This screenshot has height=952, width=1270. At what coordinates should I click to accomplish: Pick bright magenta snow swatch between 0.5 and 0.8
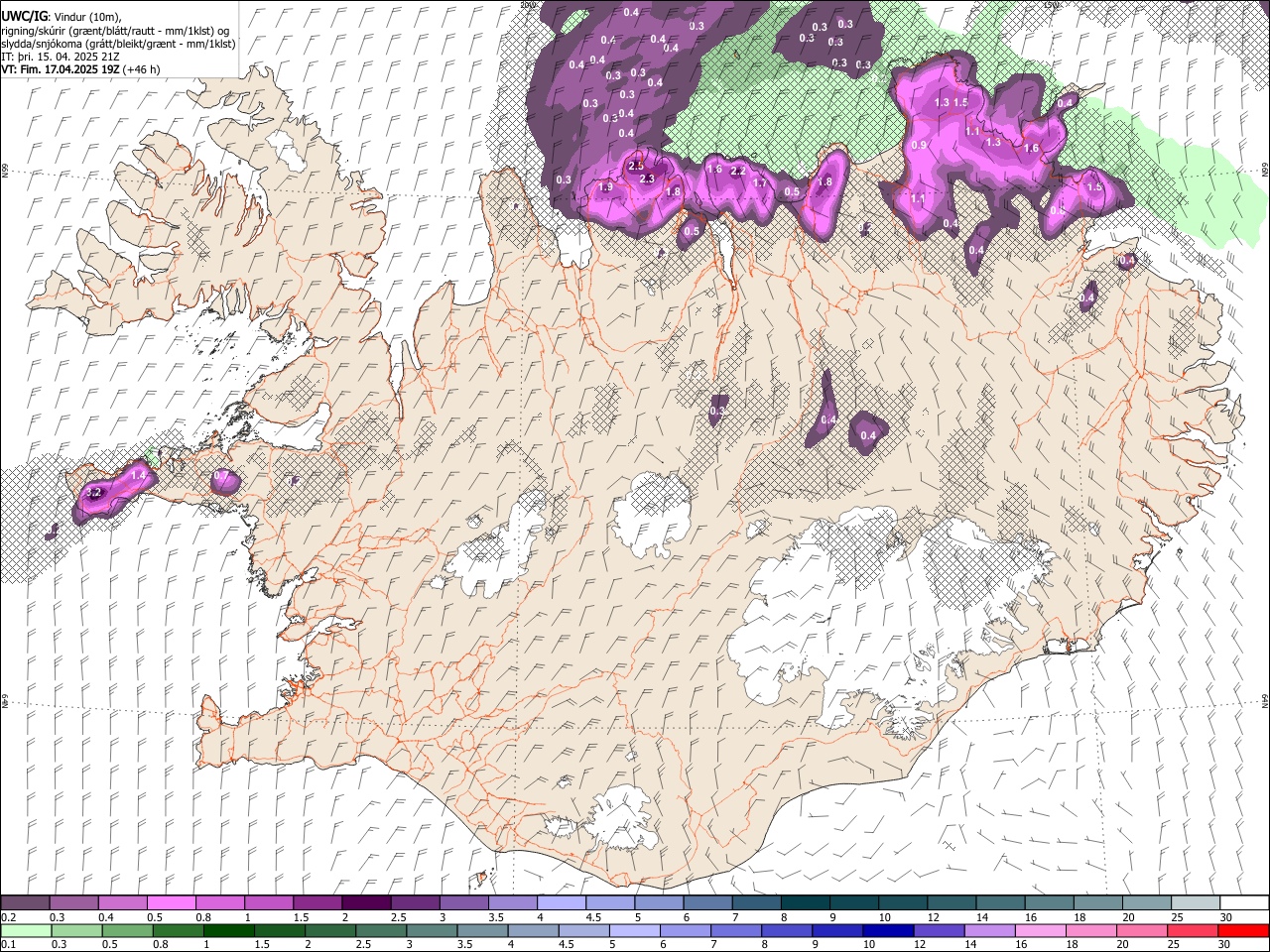point(171,903)
